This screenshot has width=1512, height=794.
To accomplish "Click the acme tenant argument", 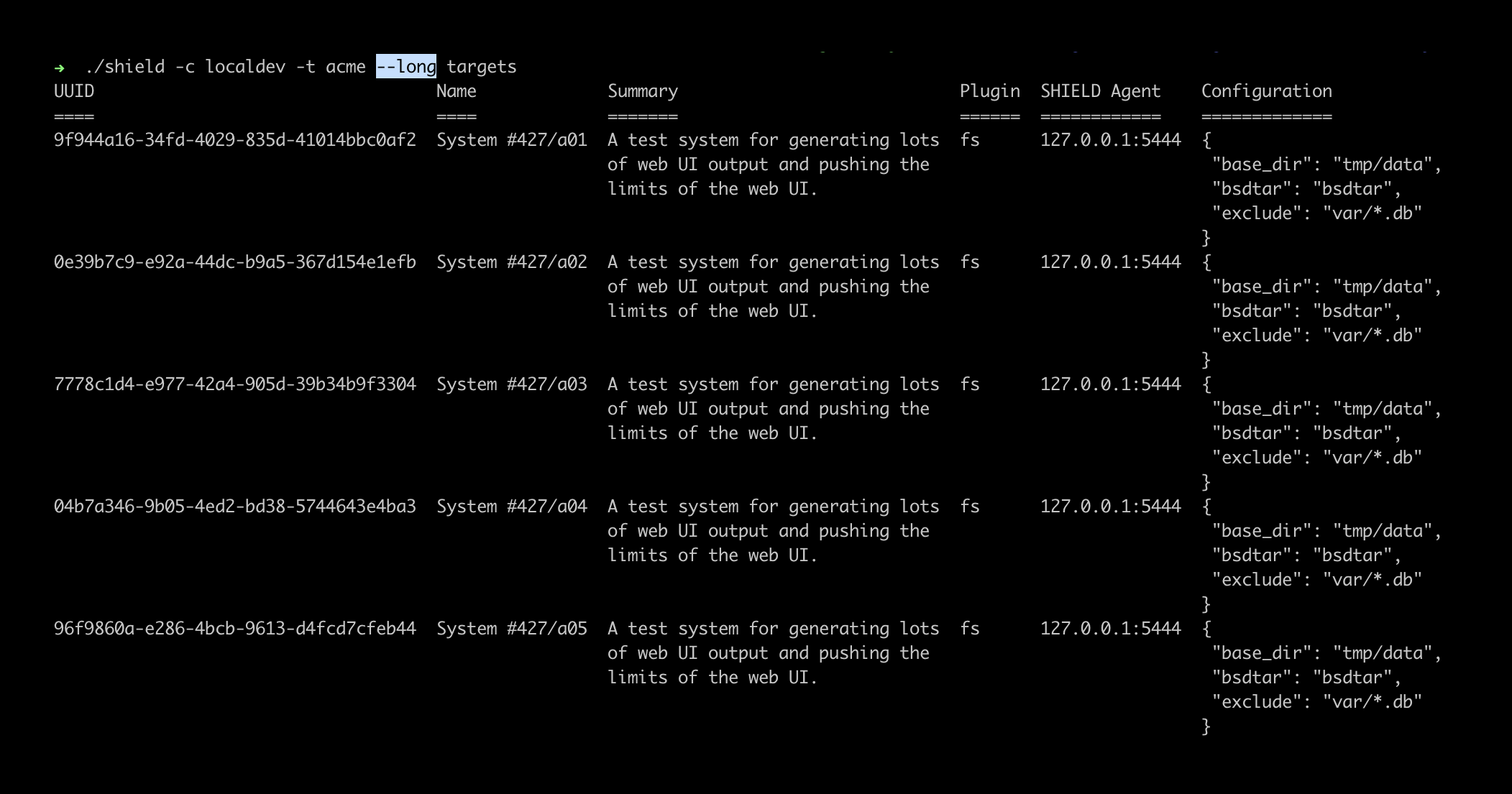I will point(346,67).
